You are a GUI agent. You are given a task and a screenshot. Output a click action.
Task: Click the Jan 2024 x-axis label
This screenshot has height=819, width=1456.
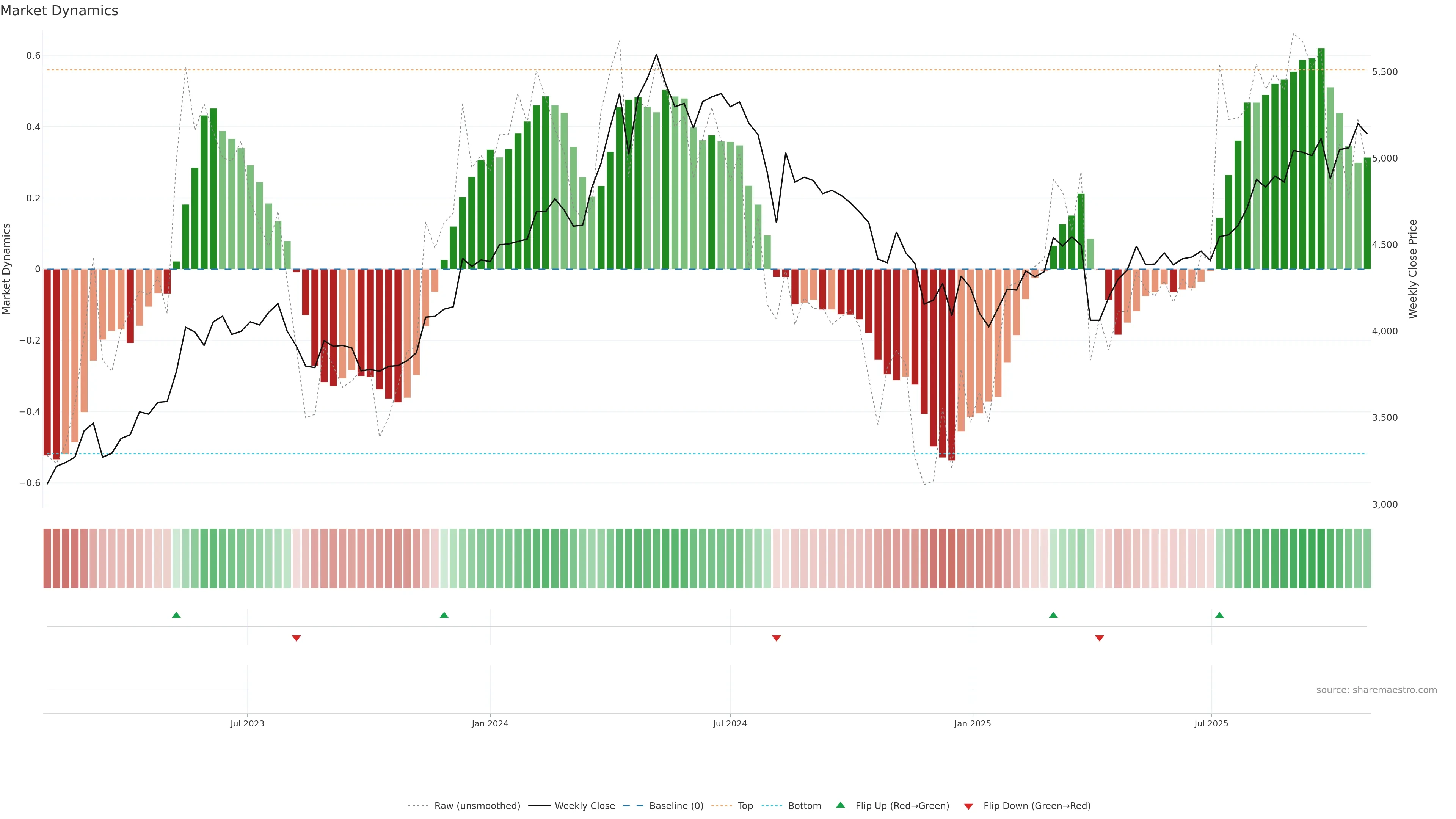490,723
